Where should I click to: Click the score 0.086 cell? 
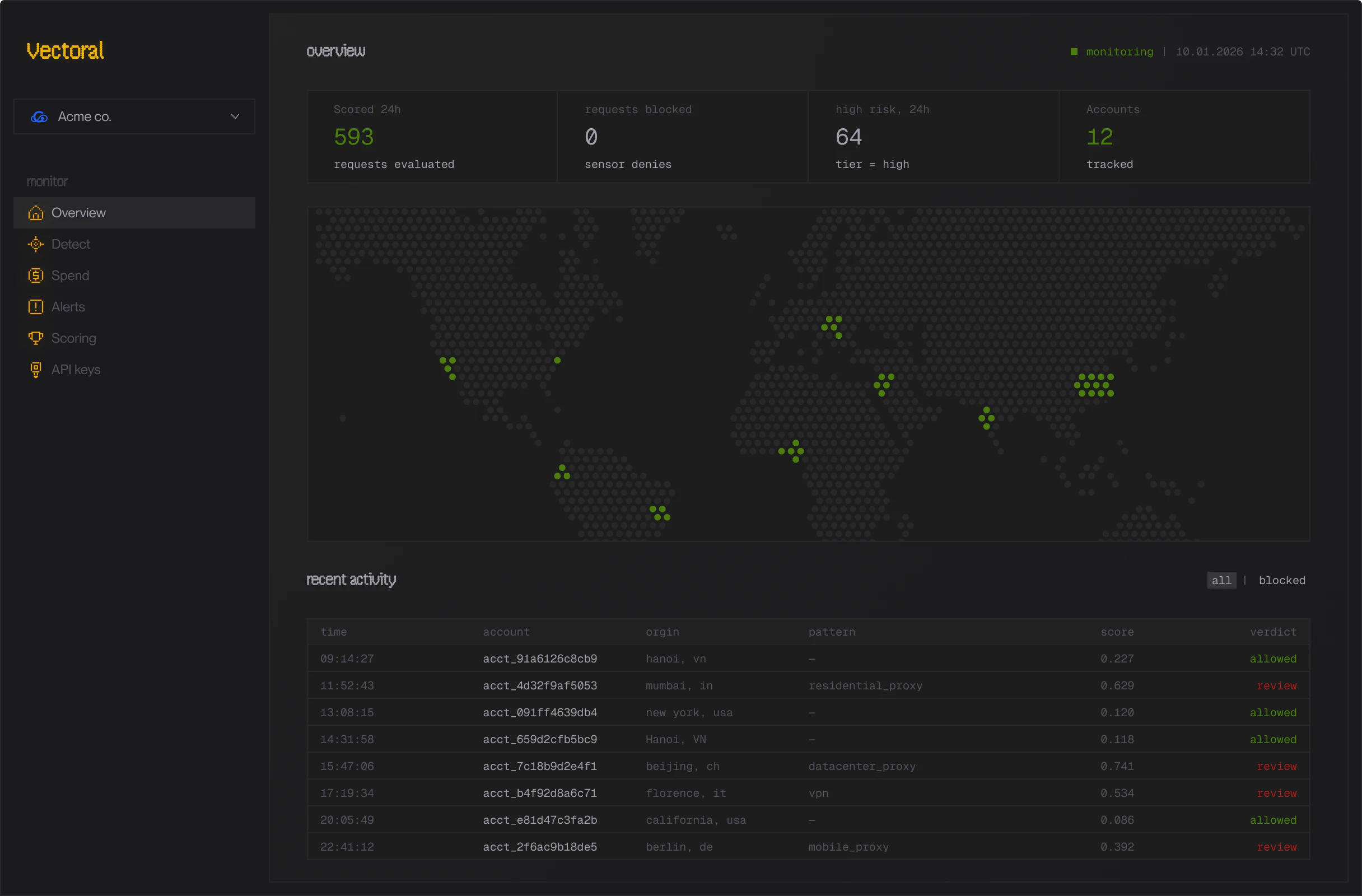tap(1117, 820)
